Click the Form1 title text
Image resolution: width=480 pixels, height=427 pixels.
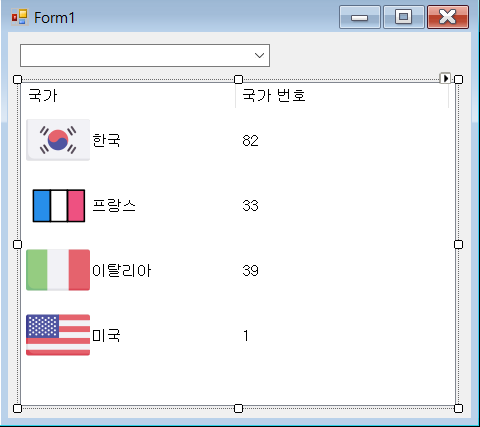click(x=54, y=18)
